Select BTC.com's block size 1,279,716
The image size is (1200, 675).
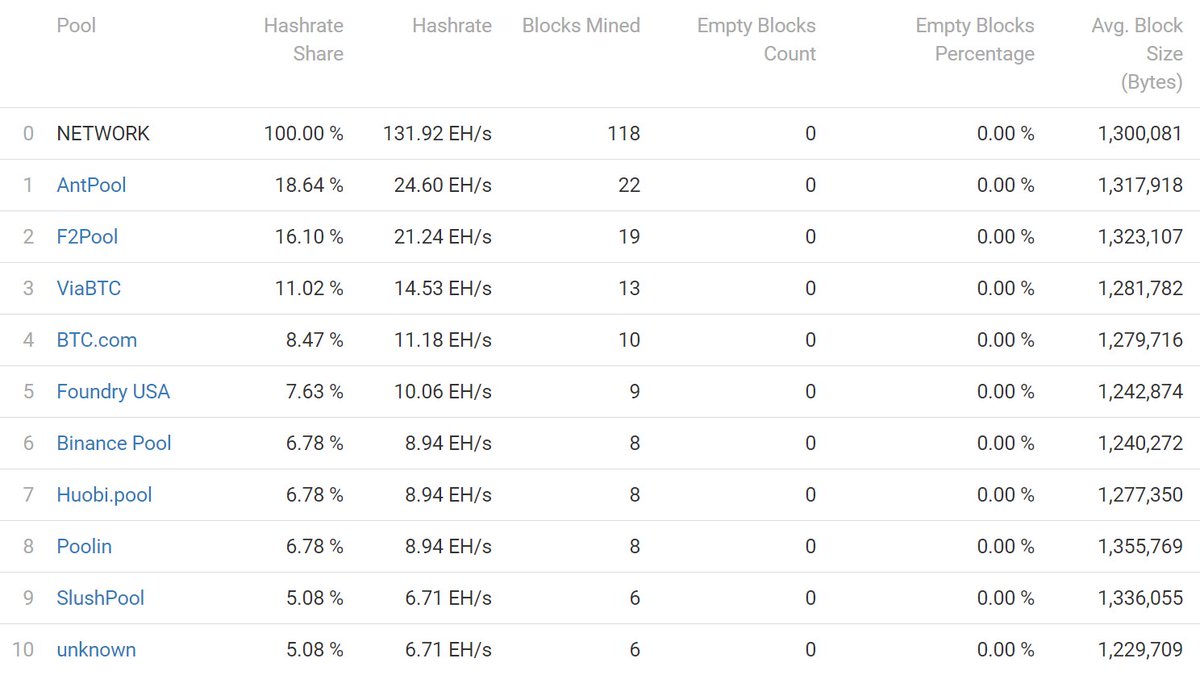coord(1140,340)
